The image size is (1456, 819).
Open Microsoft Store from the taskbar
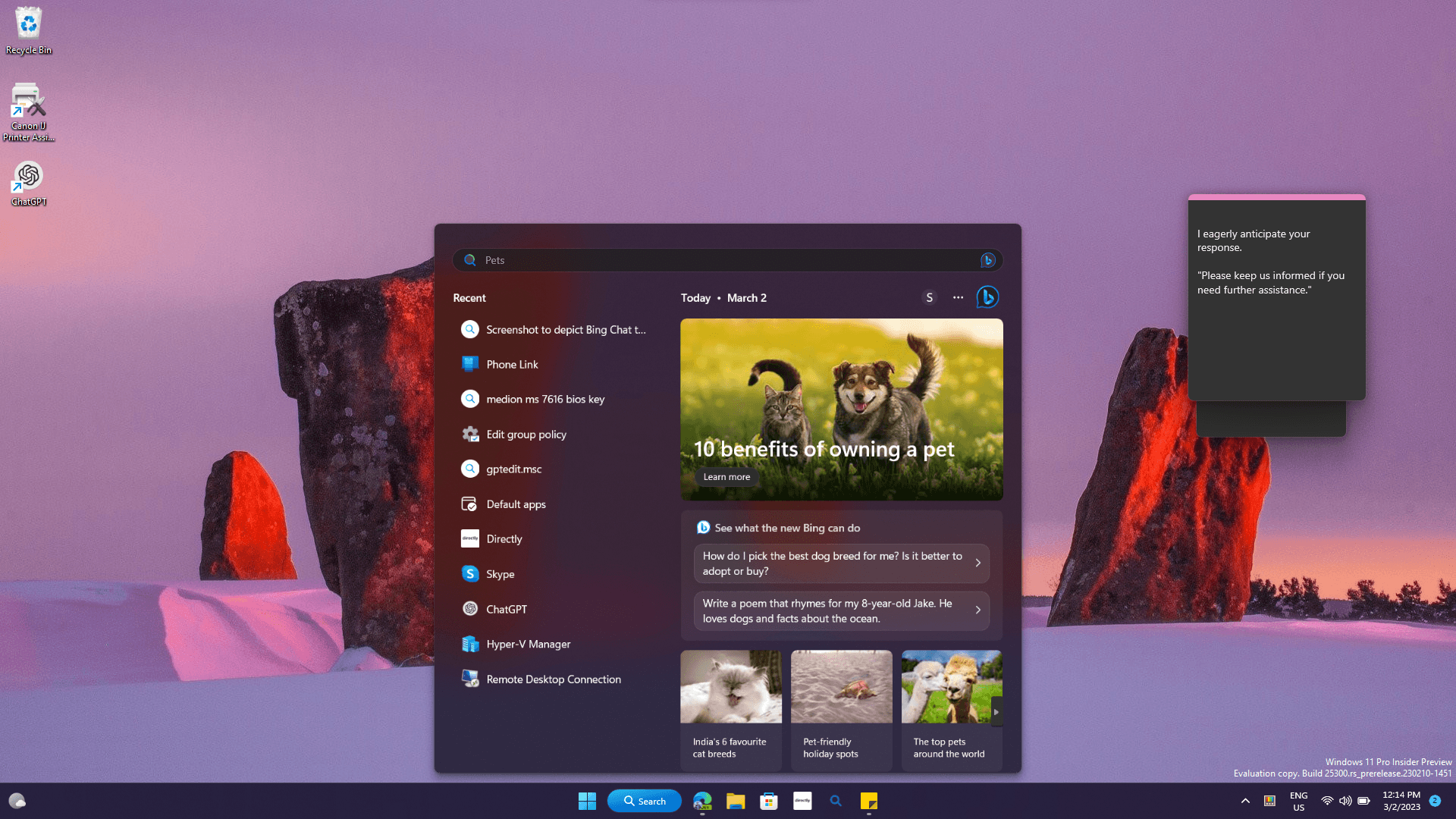(x=769, y=801)
